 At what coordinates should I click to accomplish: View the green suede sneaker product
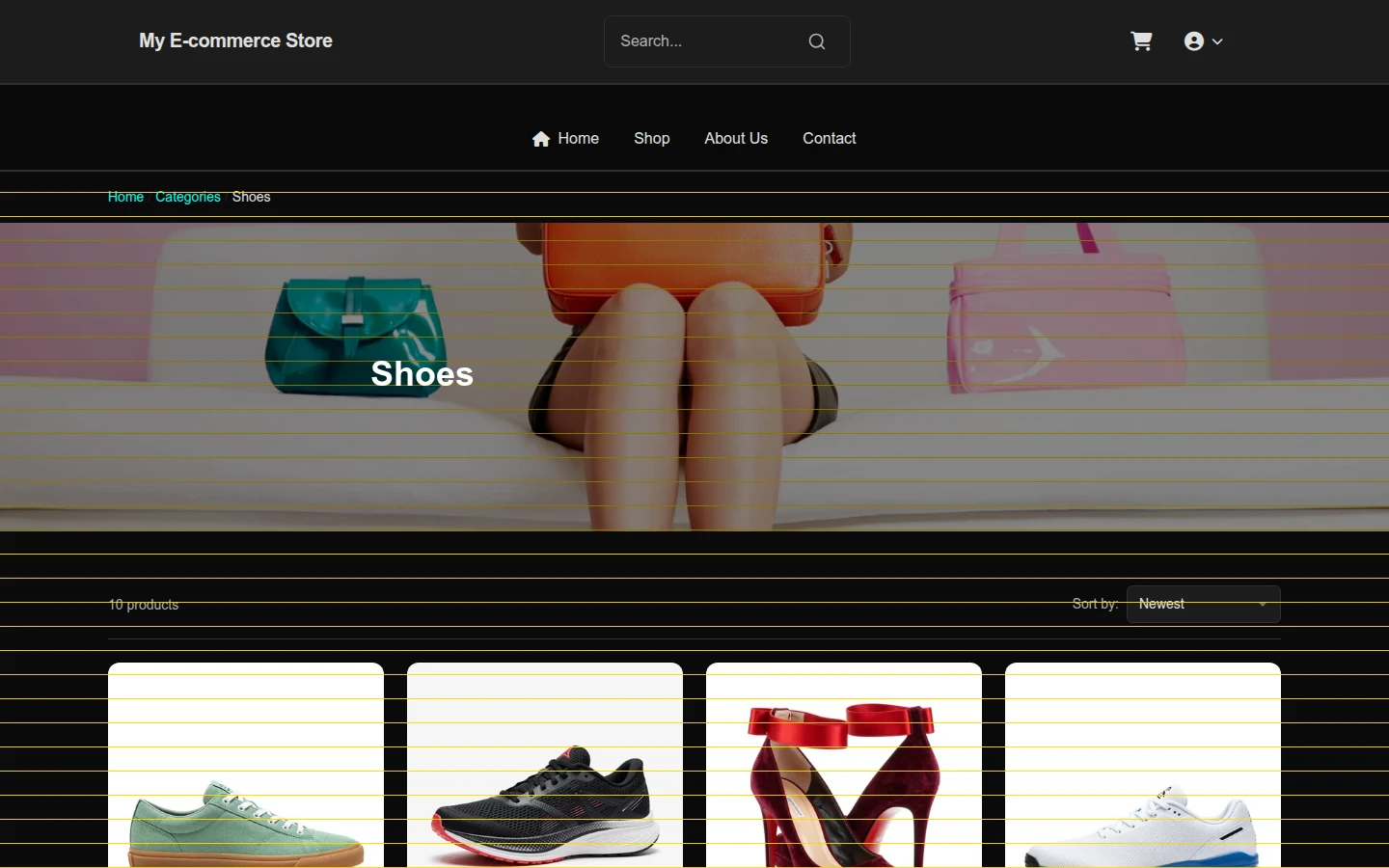(x=246, y=766)
